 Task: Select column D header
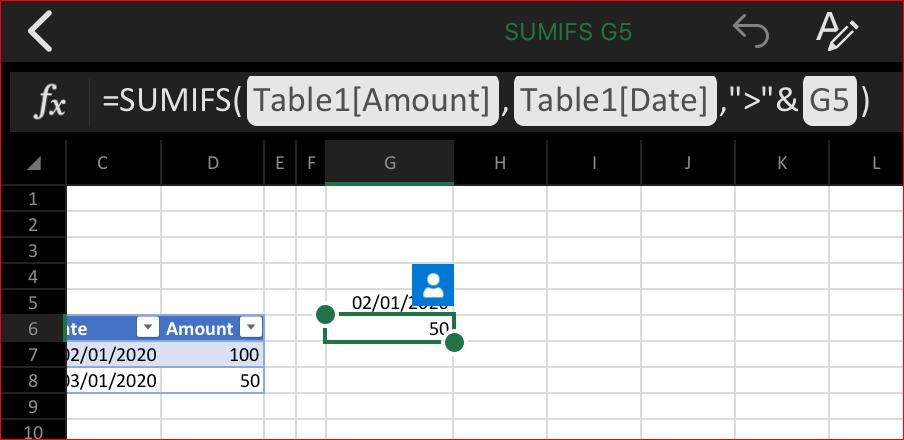[213, 163]
